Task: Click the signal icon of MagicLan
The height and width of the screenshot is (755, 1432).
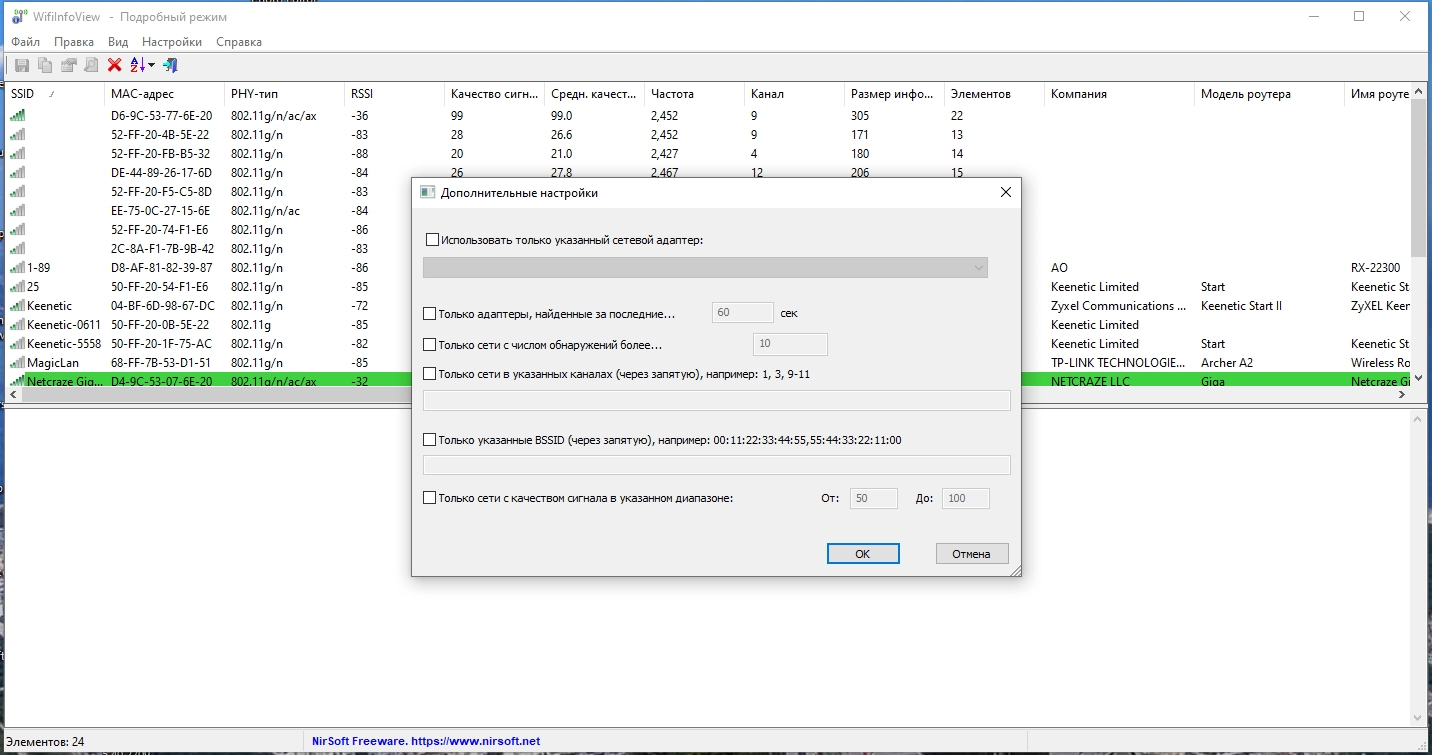Action: point(18,363)
